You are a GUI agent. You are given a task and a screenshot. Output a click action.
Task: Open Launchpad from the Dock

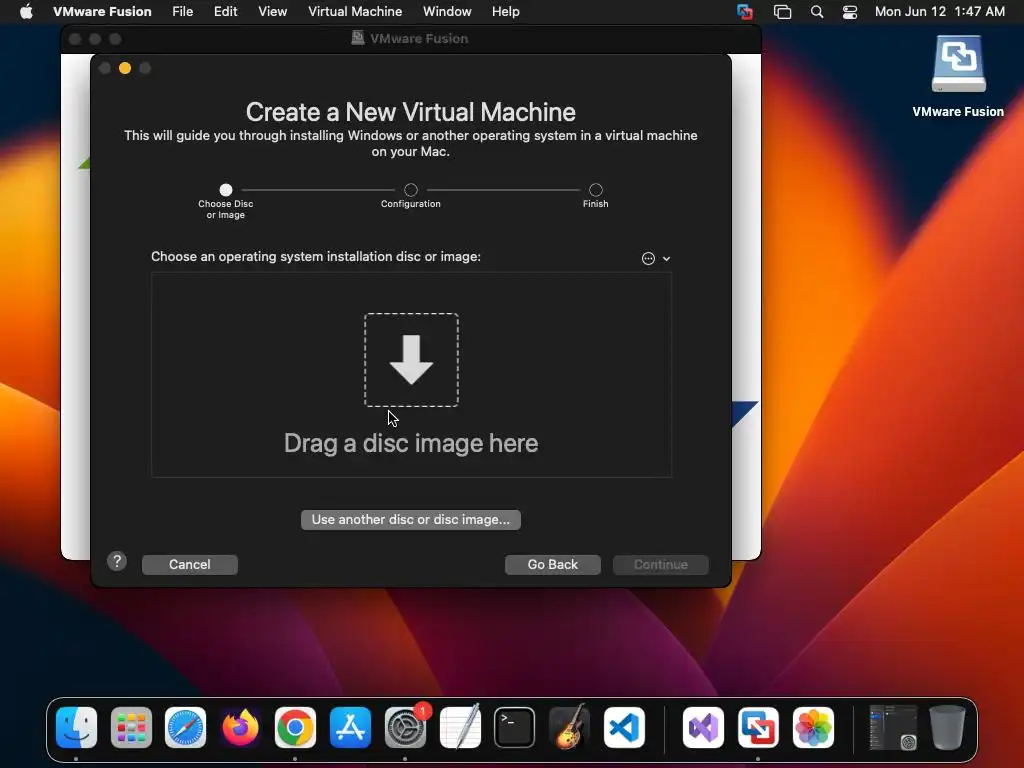pyautogui.click(x=131, y=728)
